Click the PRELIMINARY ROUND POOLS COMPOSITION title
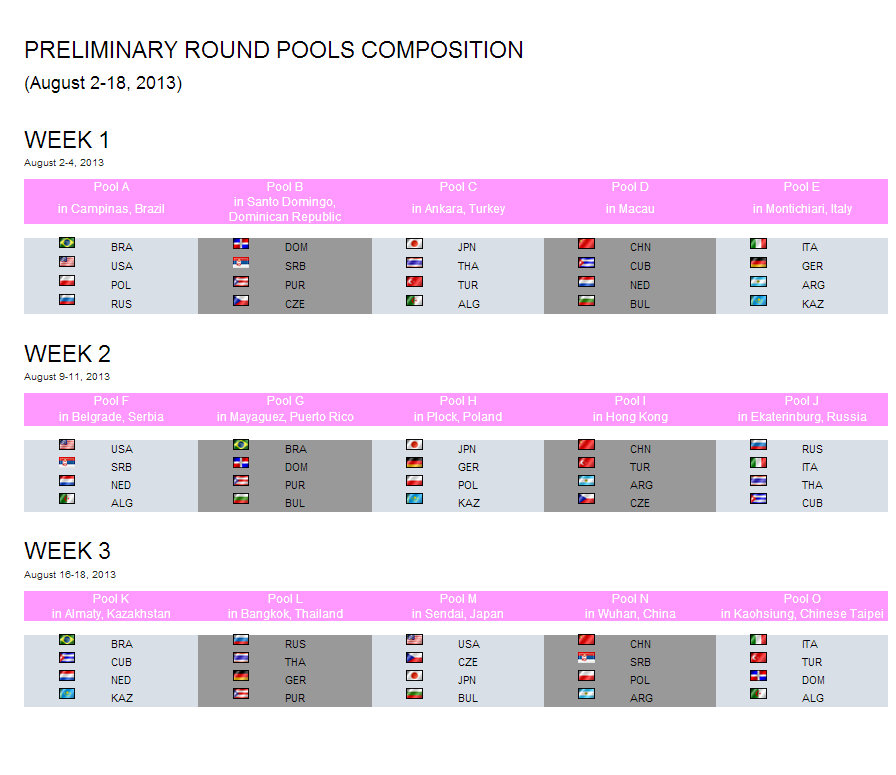The height and width of the screenshot is (775, 896). click(x=273, y=50)
